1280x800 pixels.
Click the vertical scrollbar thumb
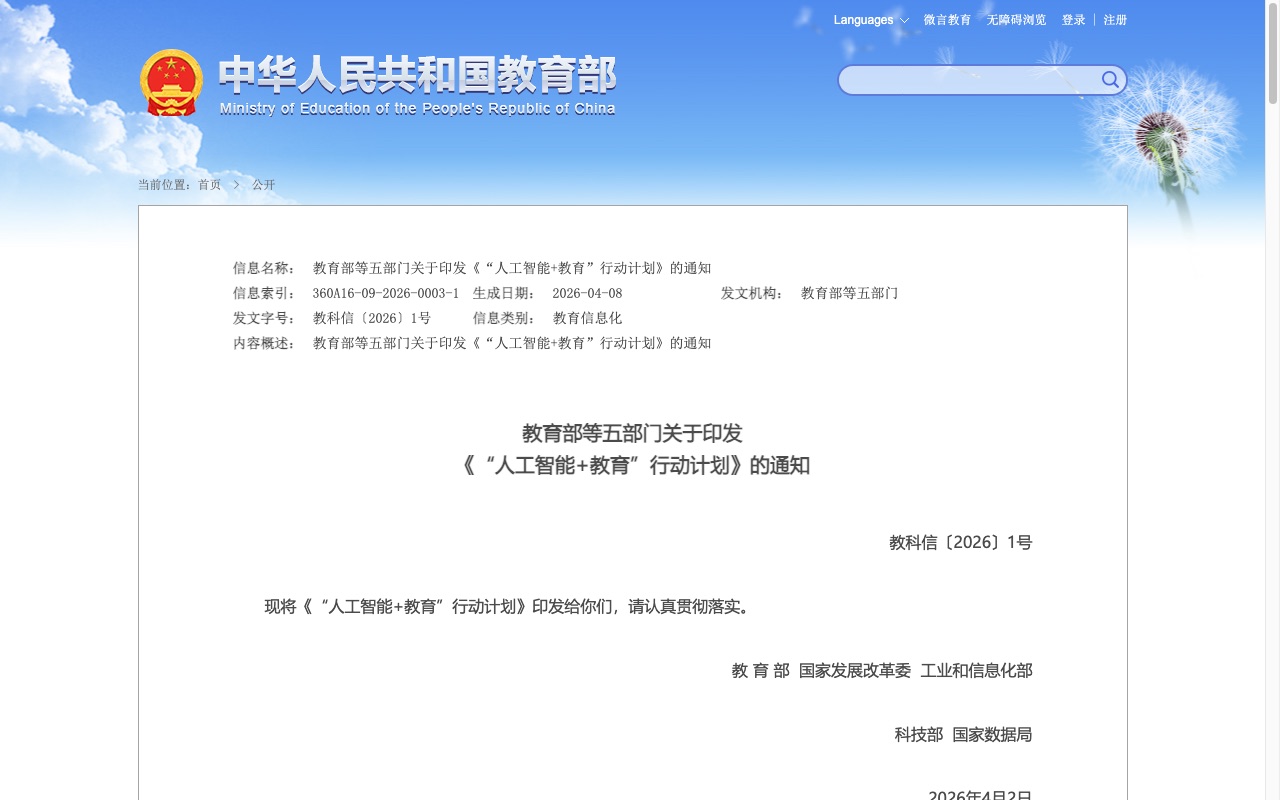pyautogui.click(x=1273, y=52)
